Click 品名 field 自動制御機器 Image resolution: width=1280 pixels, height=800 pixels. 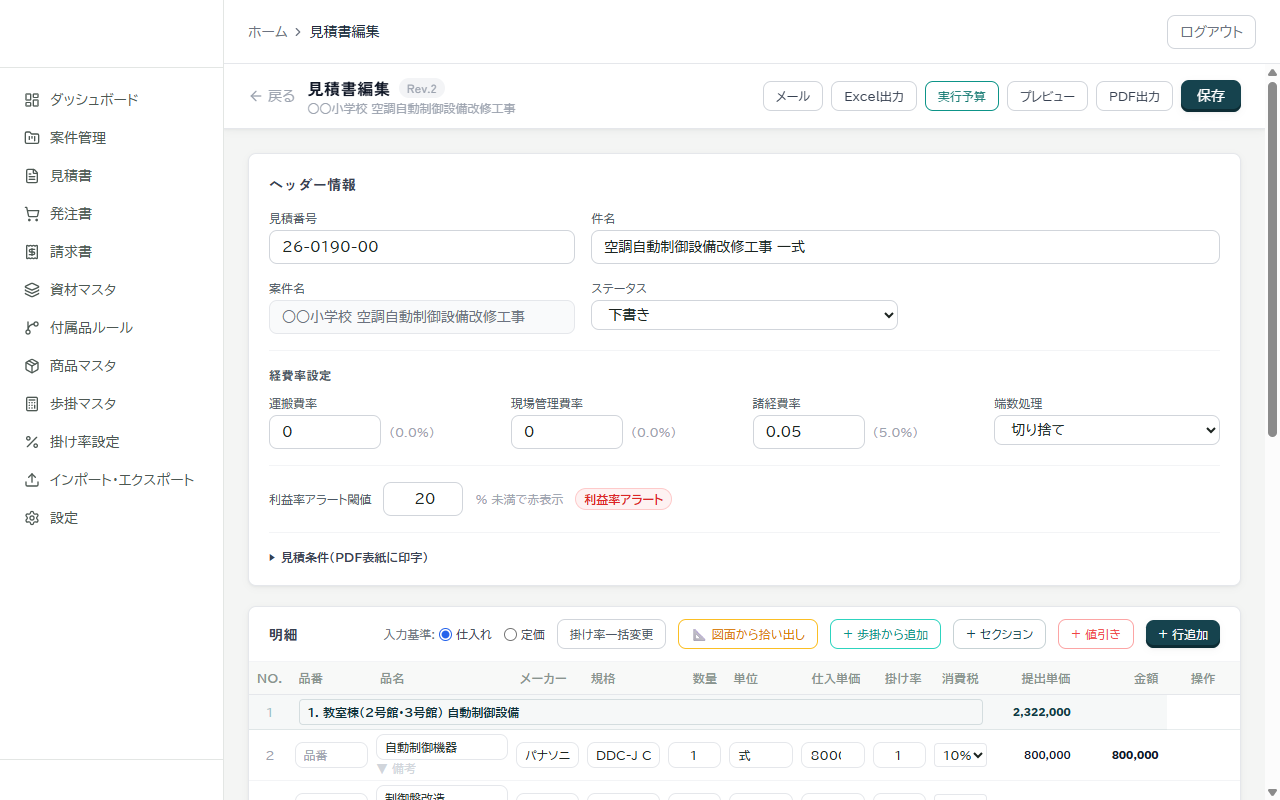(x=442, y=747)
